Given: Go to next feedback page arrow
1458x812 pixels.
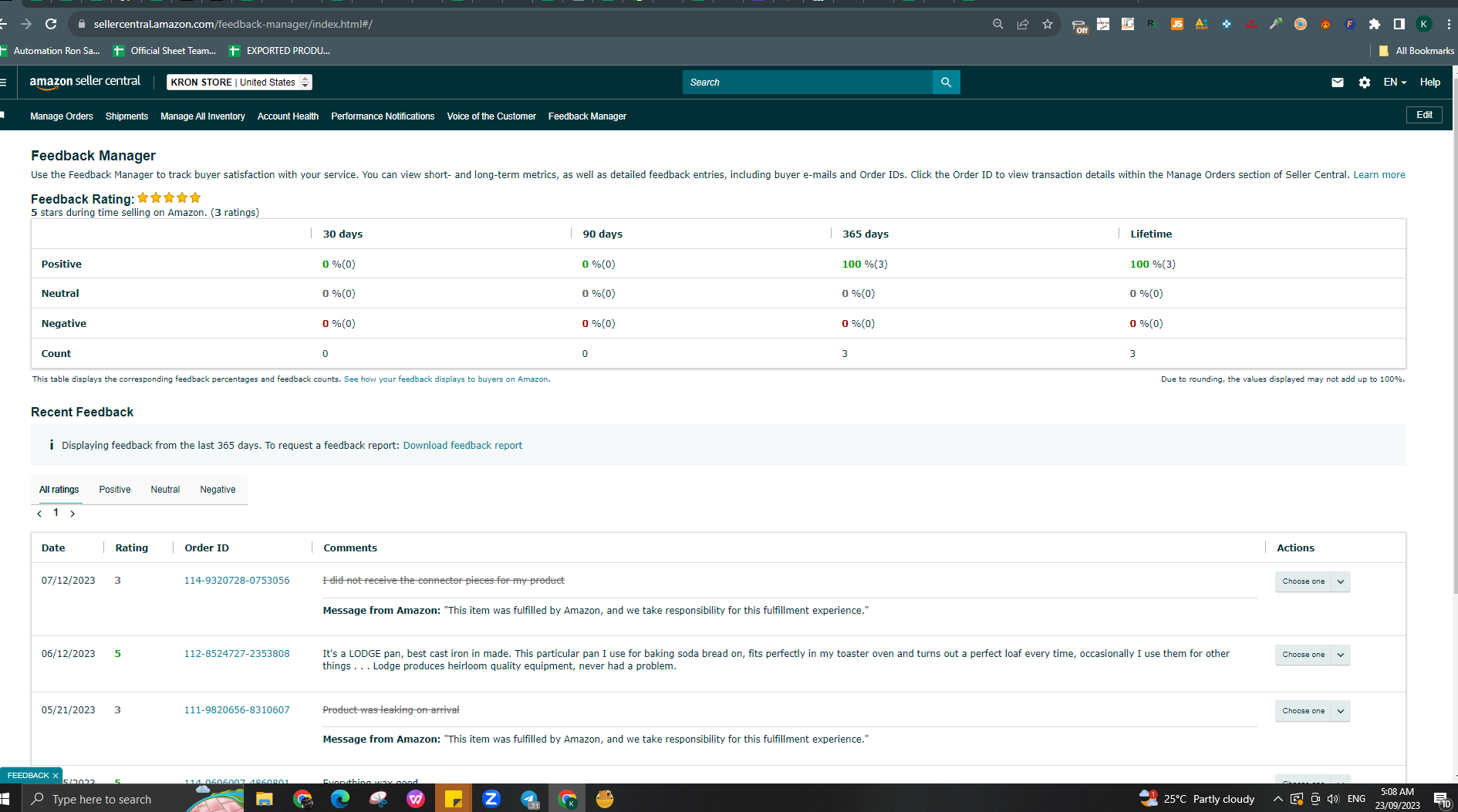Looking at the screenshot, I should coord(73,514).
